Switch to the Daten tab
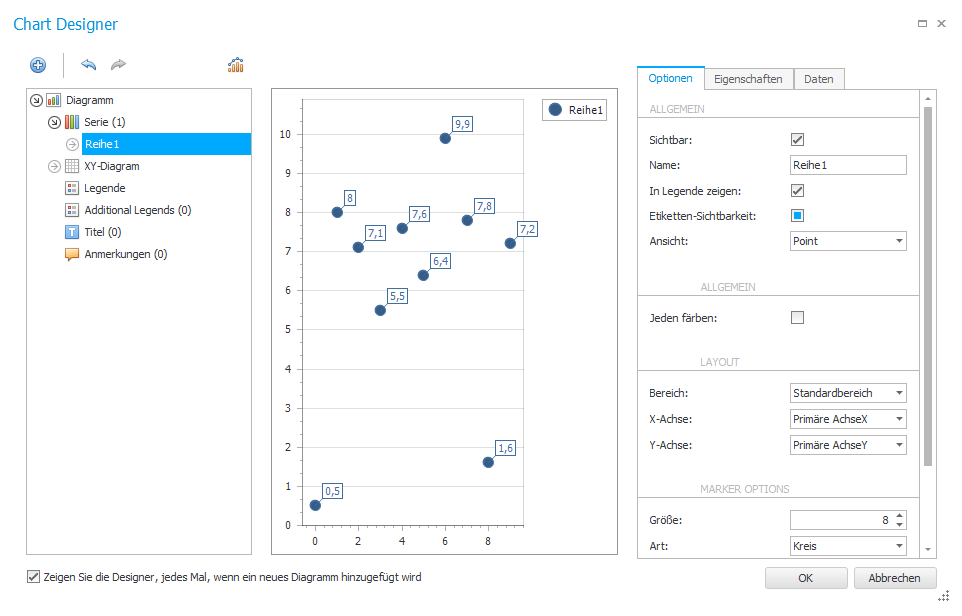This screenshot has height=616, width=962. click(x=819, y=79)
